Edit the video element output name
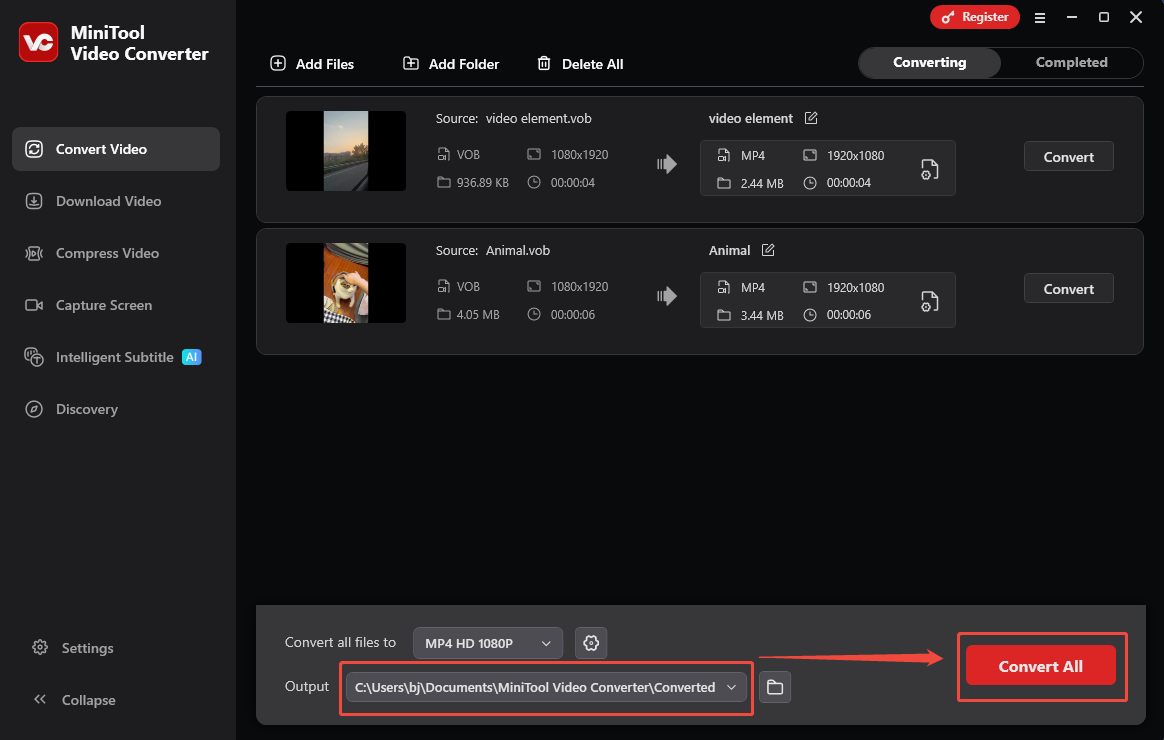1164x740 pixels. pyautogui.click(x=811, y=118)
